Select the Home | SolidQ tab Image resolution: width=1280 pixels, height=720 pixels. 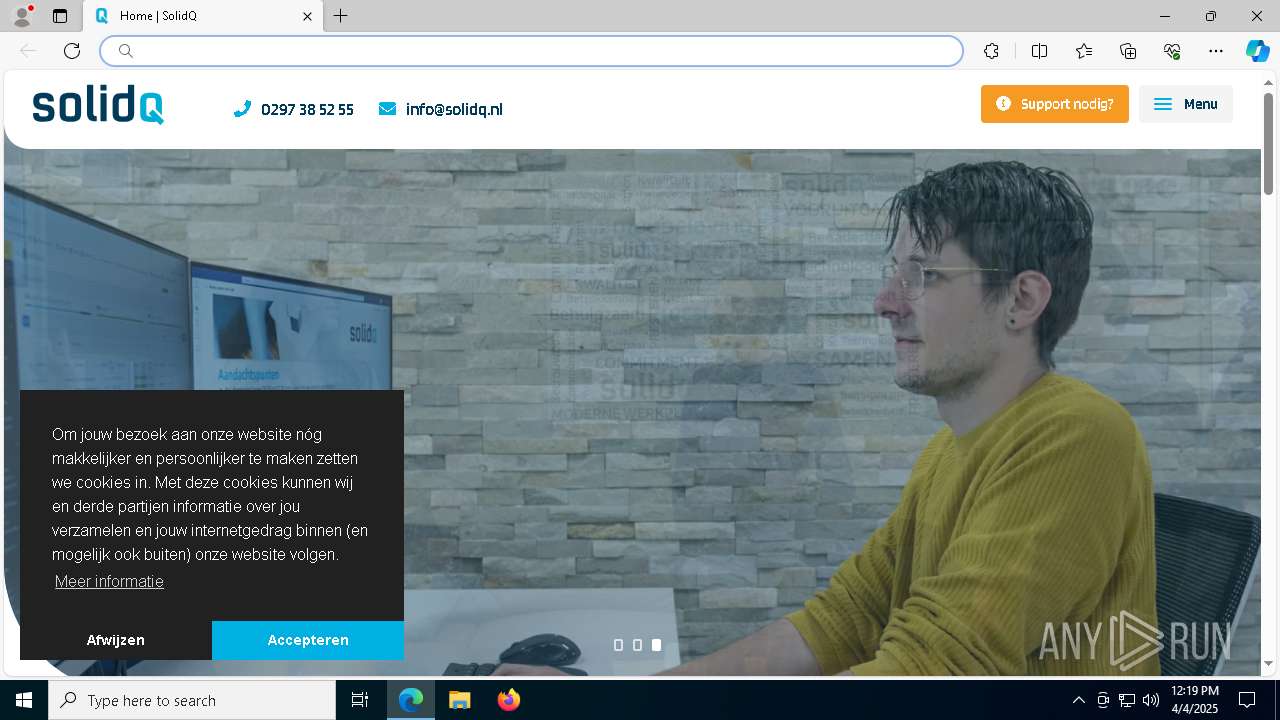pos(204,16)
